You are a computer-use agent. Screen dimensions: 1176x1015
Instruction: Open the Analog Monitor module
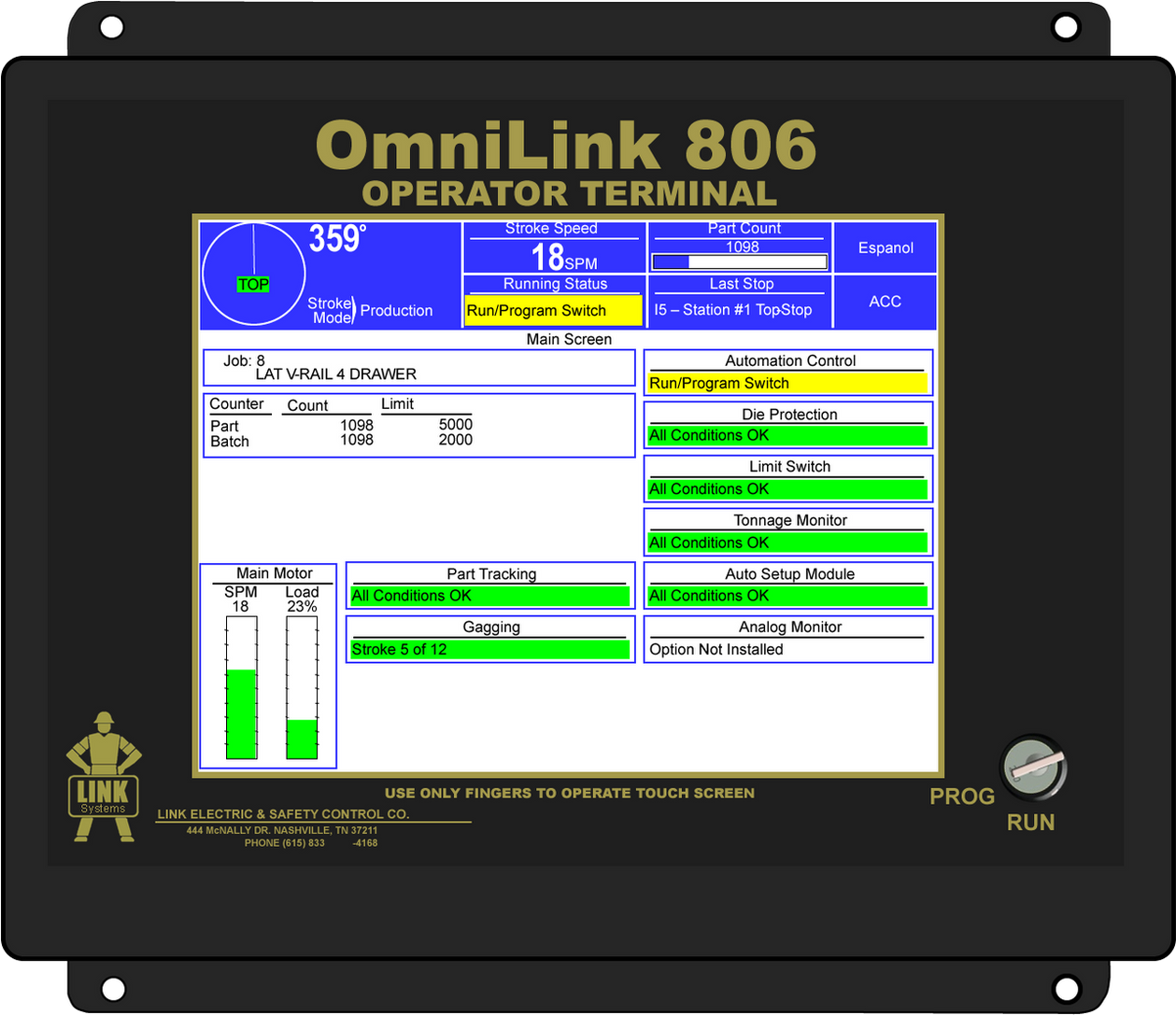(x=788, y=639)
